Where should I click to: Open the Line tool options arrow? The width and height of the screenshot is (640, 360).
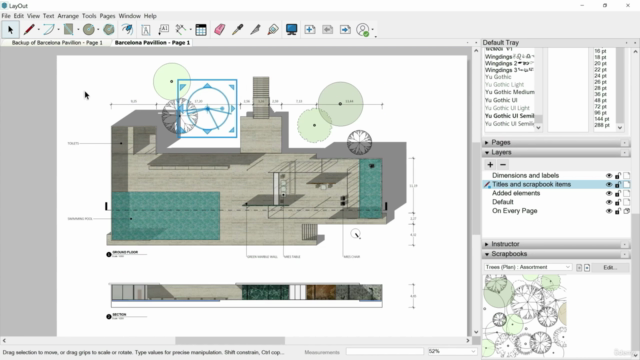point(39,30)
